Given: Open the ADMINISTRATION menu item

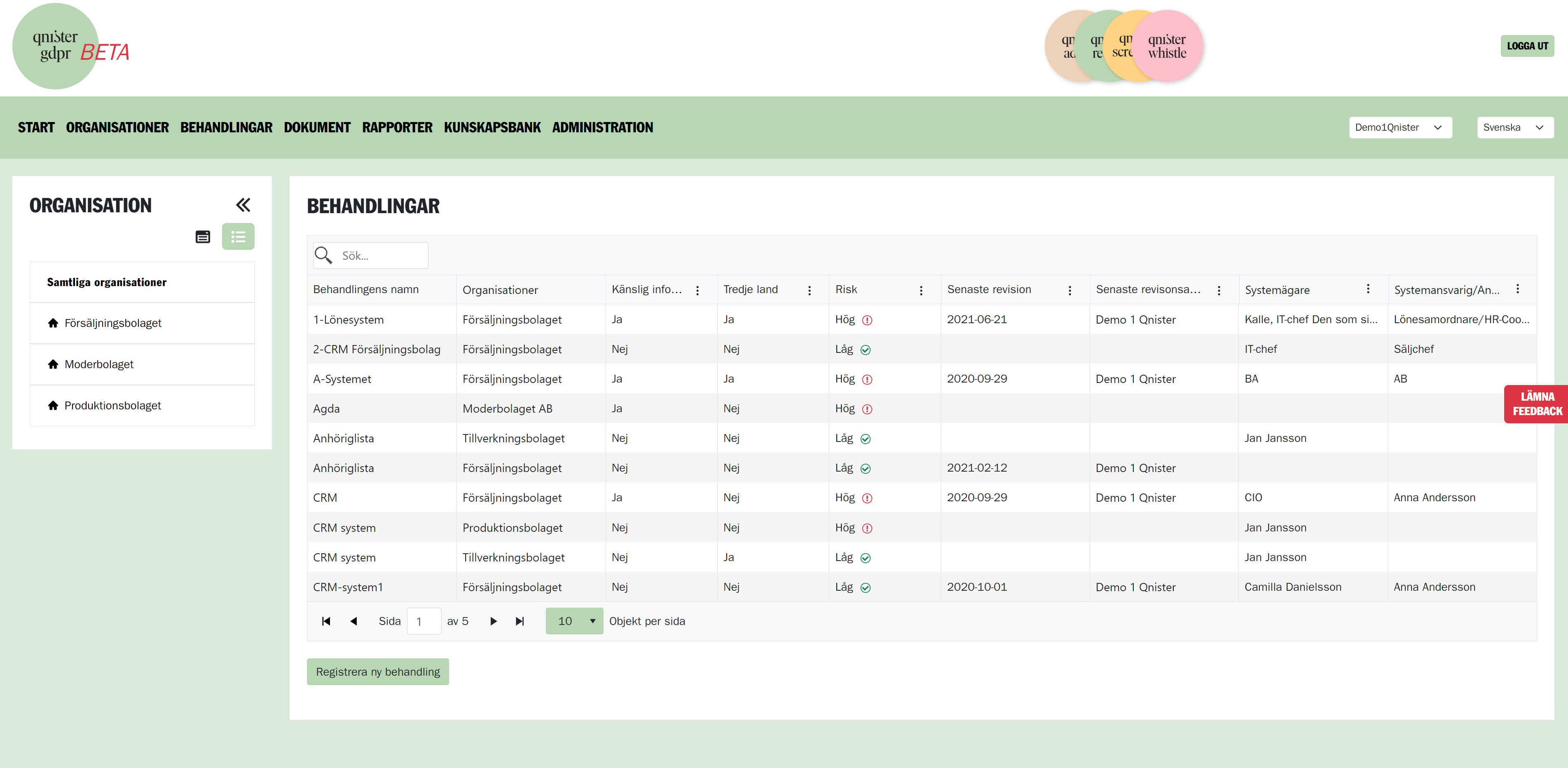Looking at the screenshot, I should click(602, 127).
